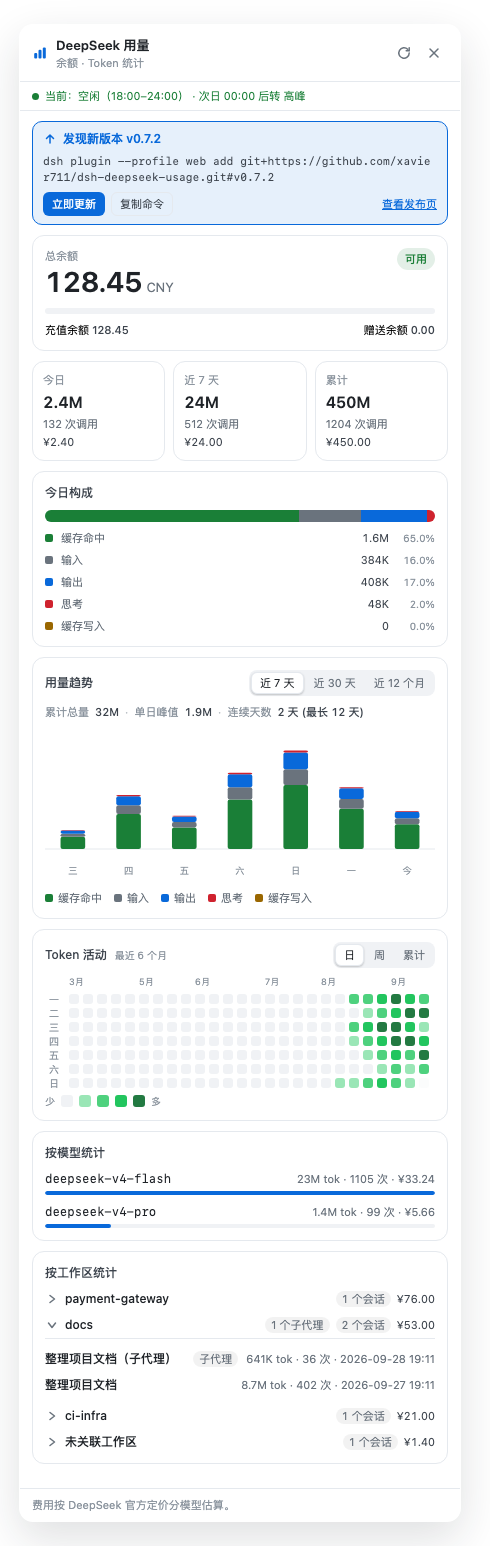
Task: Click the 六 bar in trend chart
Action: click(x=240, y=811)
